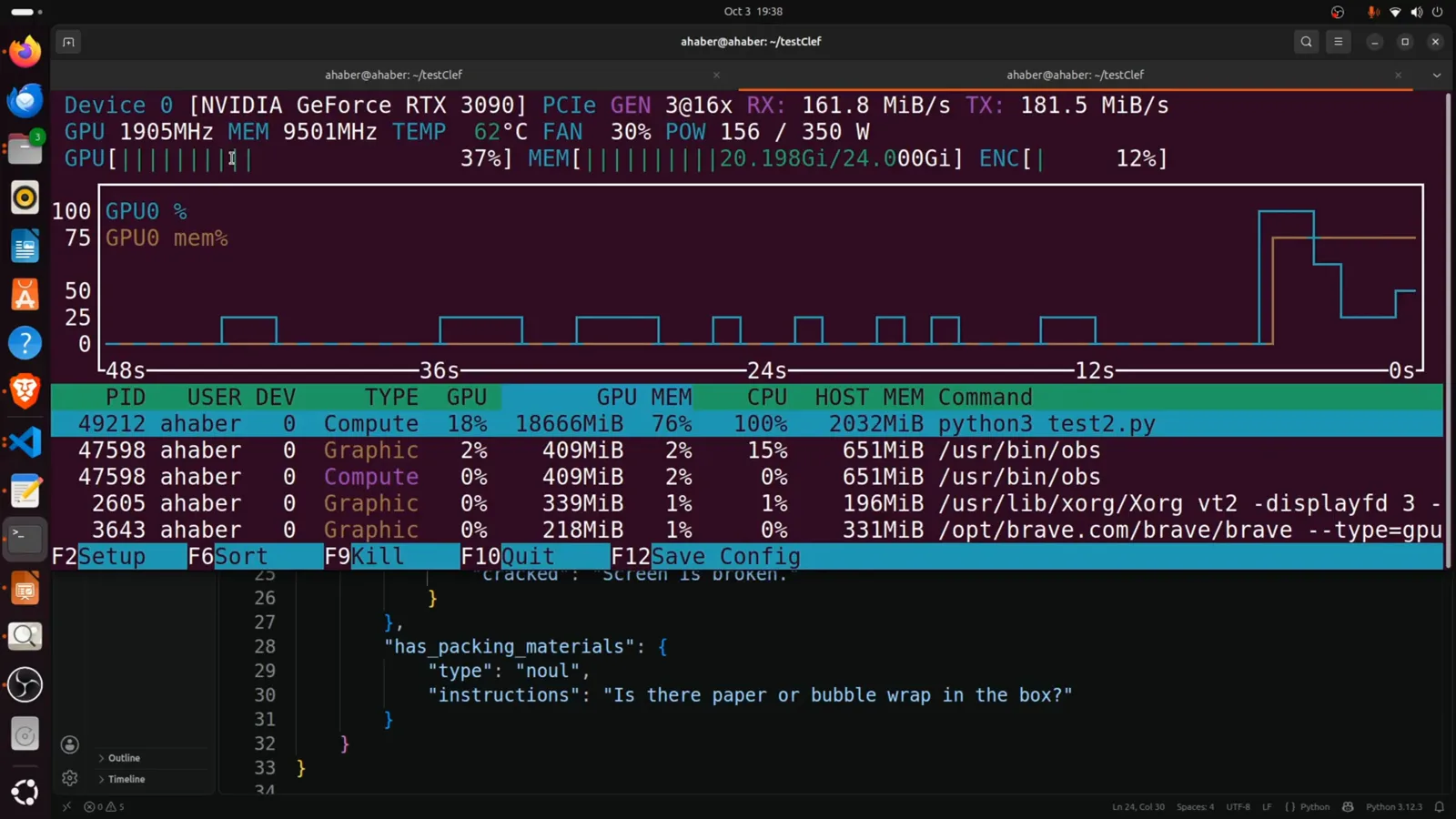1456x819 pixels.
Task: Open the Oct 3 19:38 clock menu
Action: point(753,12)
